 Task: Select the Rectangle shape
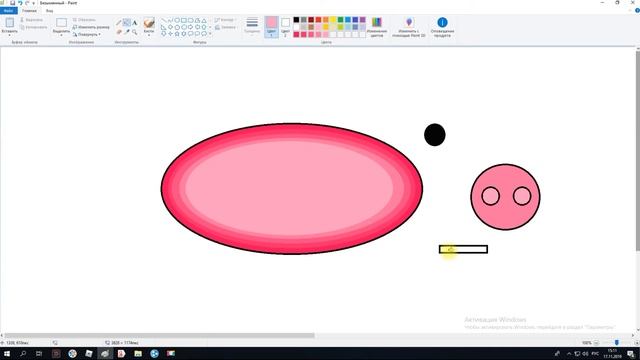click(x=184, y=20)
